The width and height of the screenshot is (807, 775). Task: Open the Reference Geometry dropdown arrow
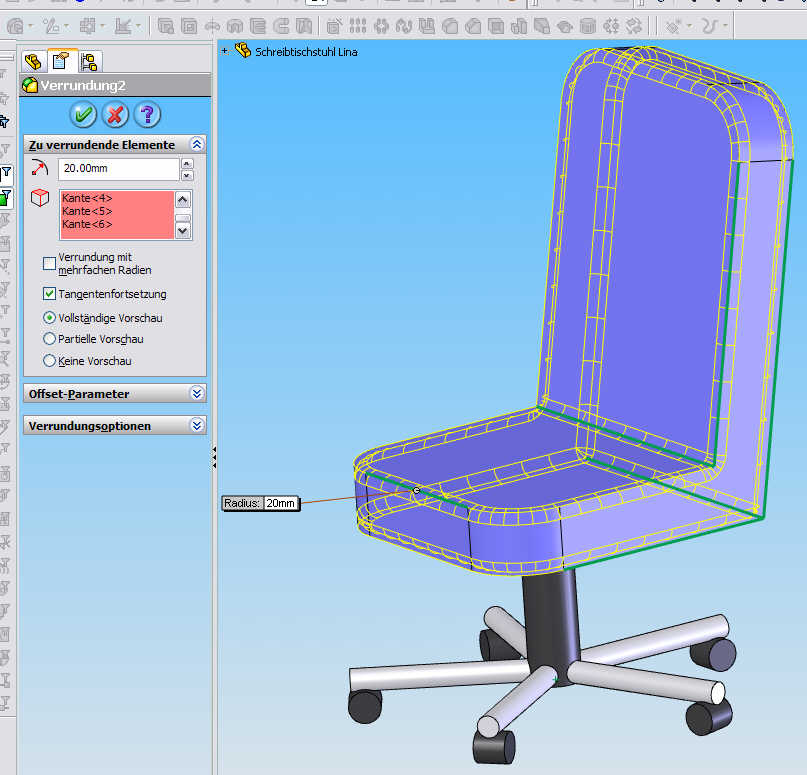(689, 25)
